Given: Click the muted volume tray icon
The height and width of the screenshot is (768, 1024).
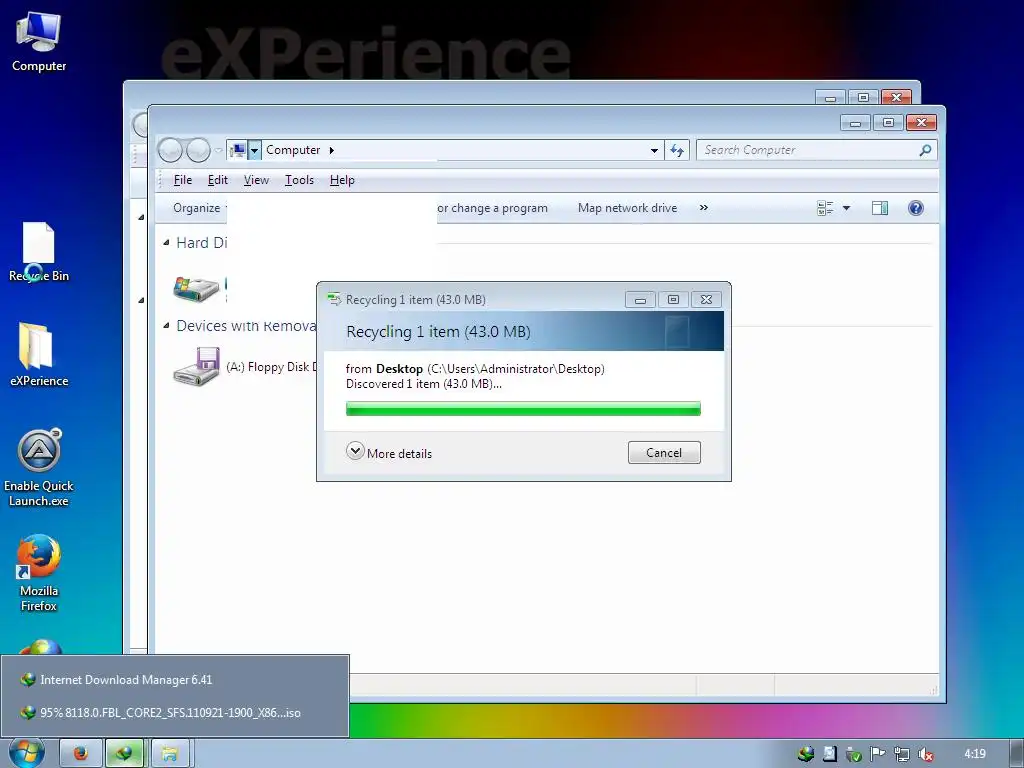Looking at the screenshot, I should click(x=925, y=754).
